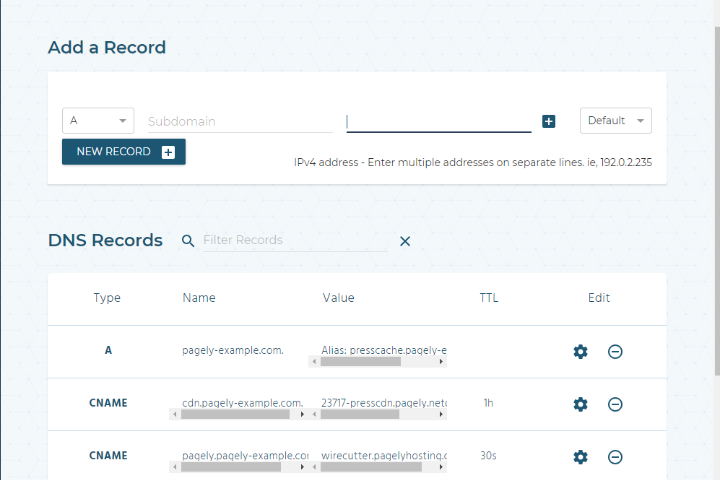720x480 pixels.
Task: Click the right scroll arrow under cdn.pagely-example.com.
Action: click(x=302, y=414)
